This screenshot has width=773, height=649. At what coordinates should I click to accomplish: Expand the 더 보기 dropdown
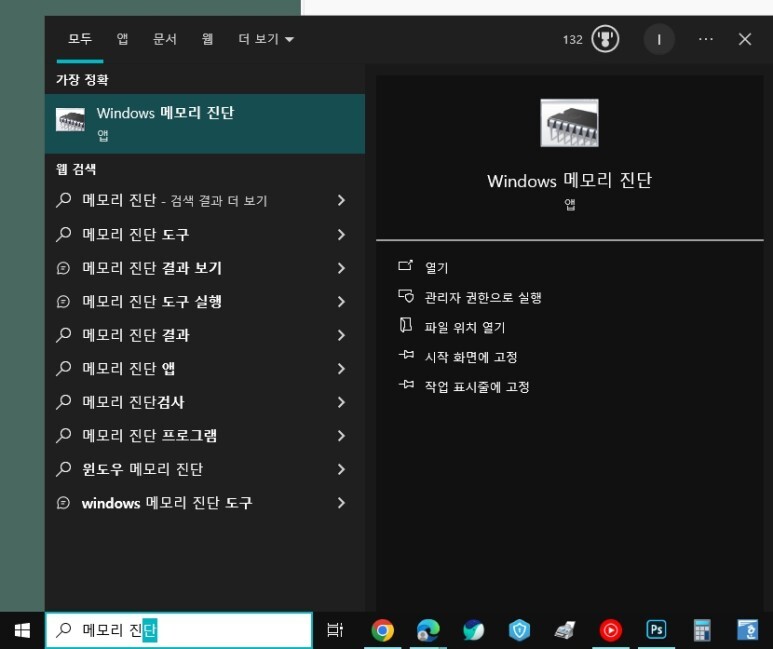(266, 39)
